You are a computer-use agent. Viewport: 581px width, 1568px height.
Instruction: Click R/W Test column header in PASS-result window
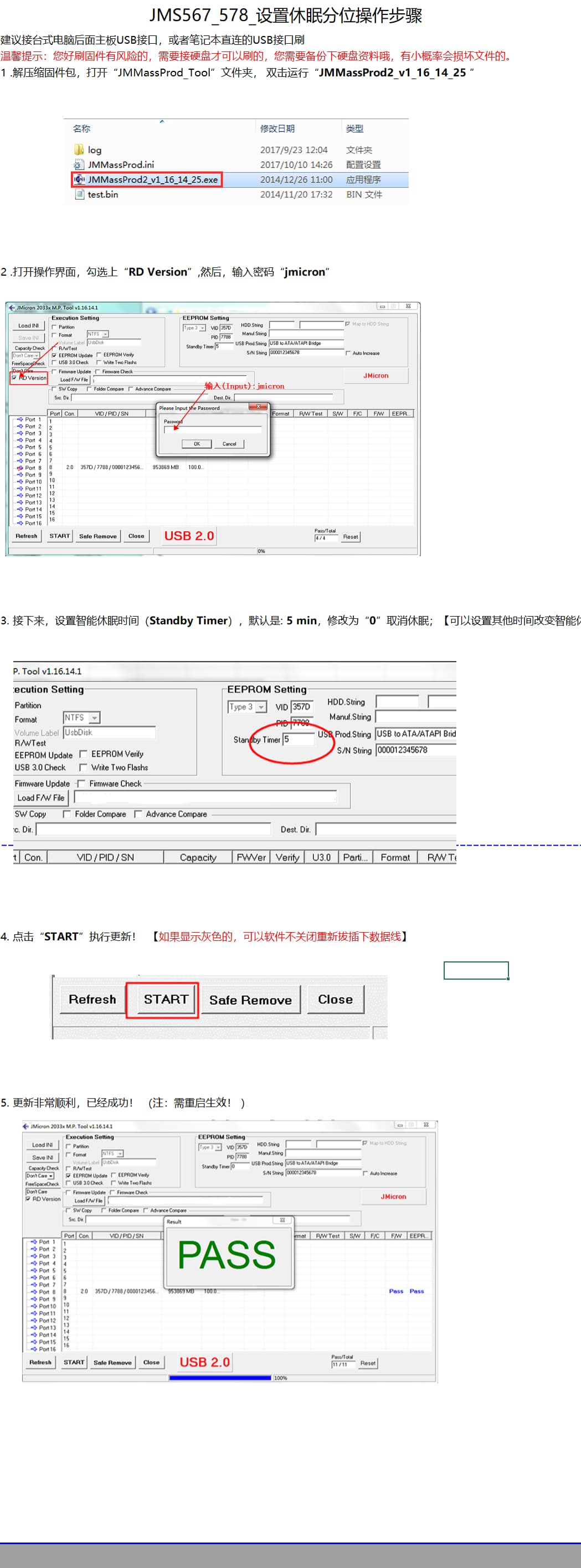(x=328, y=1236)
